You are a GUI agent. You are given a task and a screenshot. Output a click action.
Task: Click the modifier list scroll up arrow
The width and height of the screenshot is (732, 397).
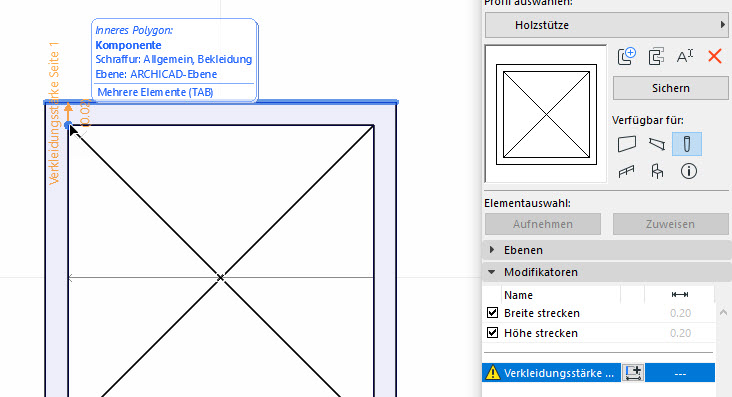click(x=723, y=312)
